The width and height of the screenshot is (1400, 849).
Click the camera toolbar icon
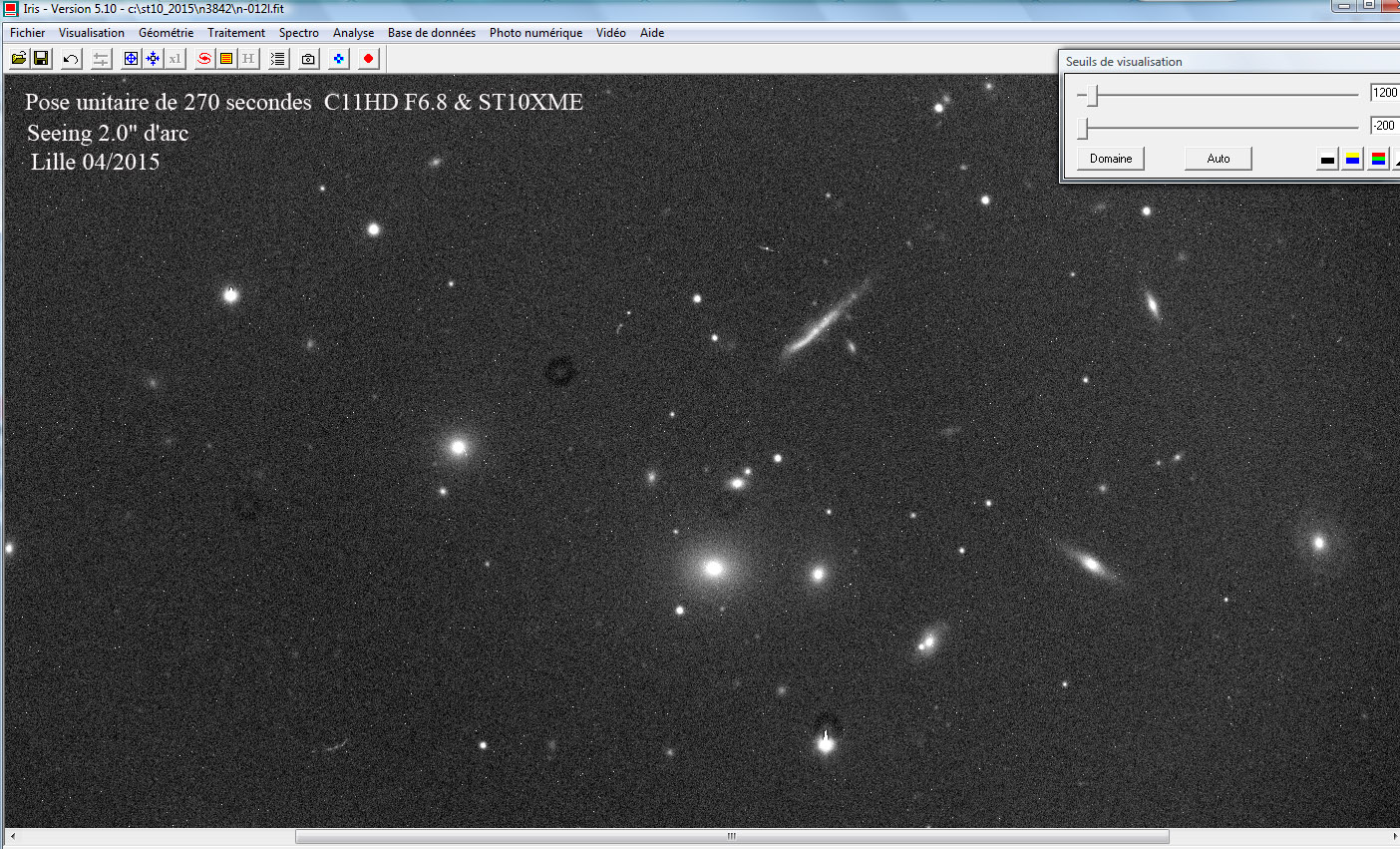[308, 59]
